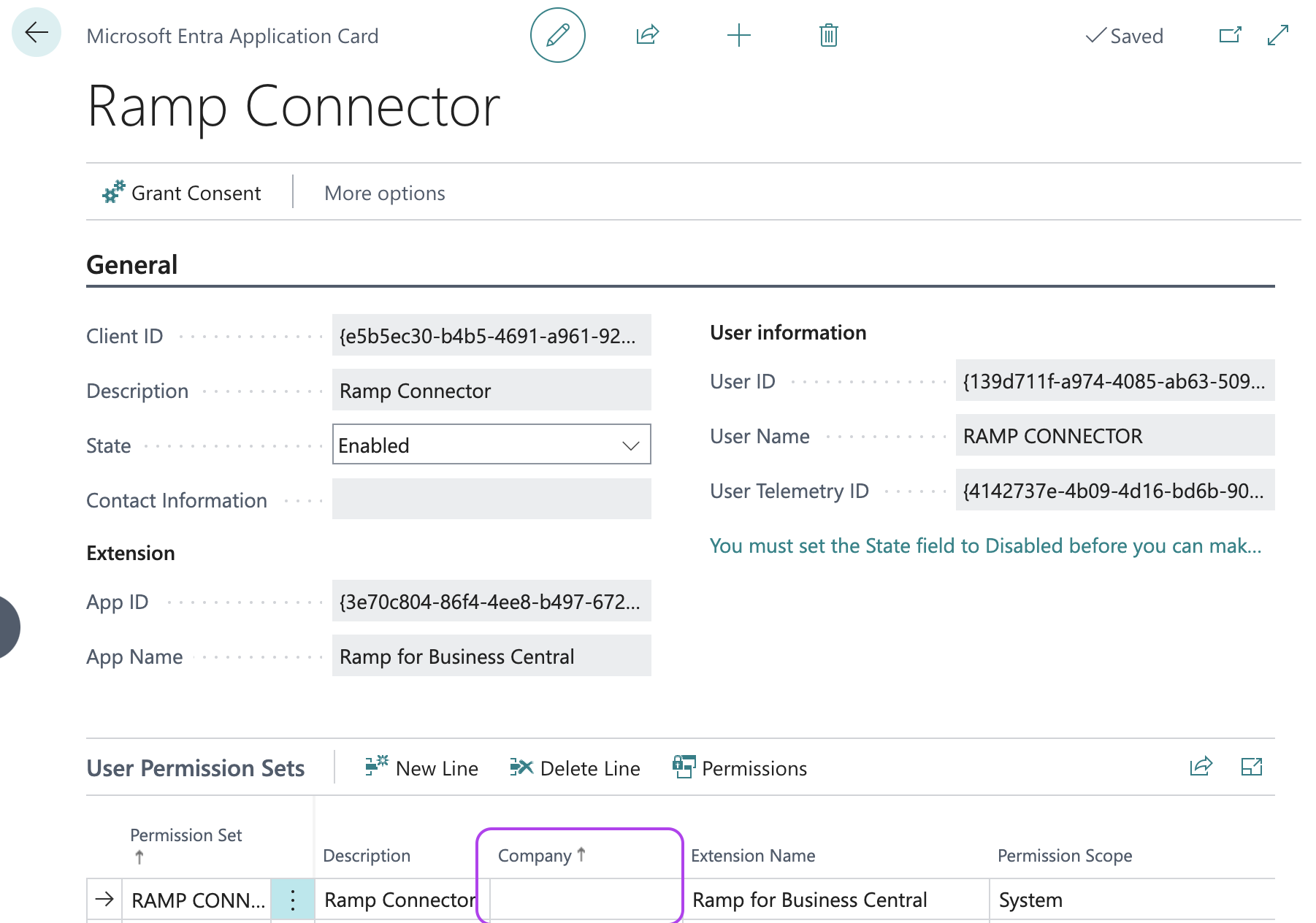The width and height of the screenshot is (1316, 923).
Task: Click the Client ID field
Action: pos(491,335)
